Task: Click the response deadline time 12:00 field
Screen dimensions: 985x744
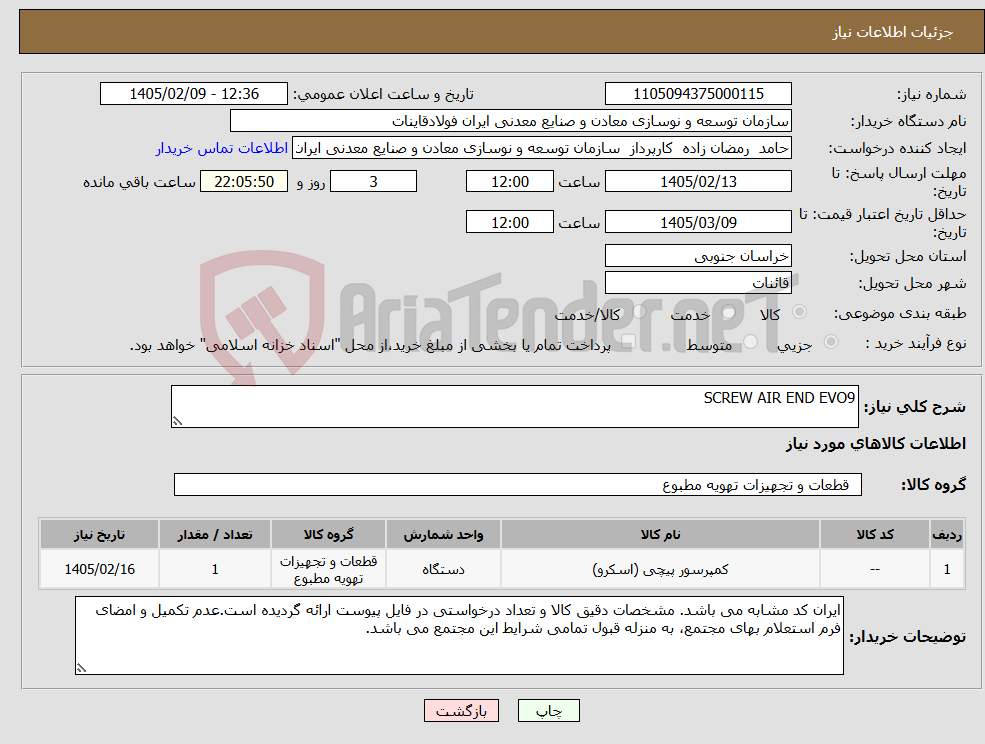Action: [x=509, y=182]
